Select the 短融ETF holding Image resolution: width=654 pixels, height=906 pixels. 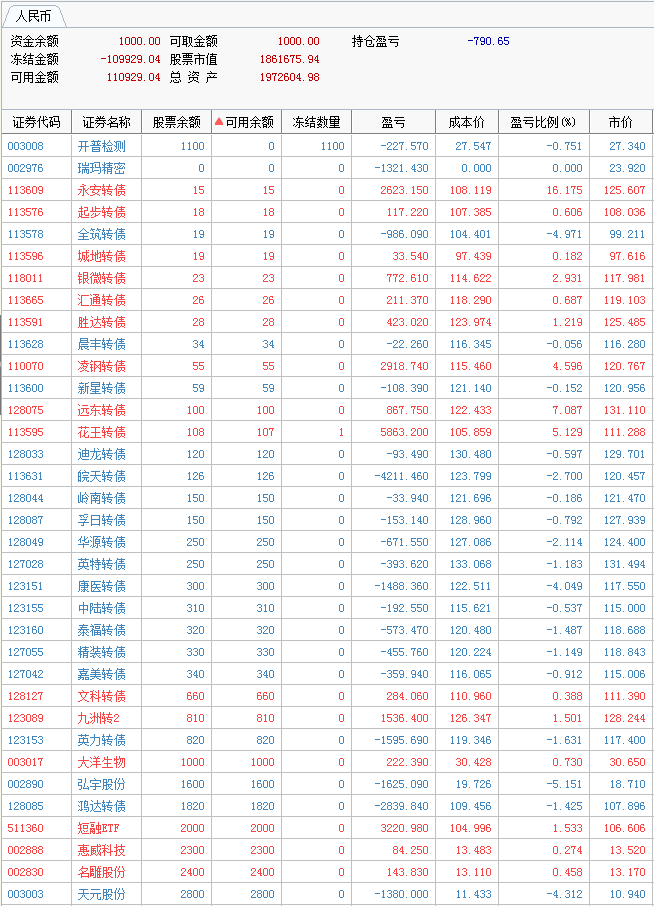pos(327,827)
